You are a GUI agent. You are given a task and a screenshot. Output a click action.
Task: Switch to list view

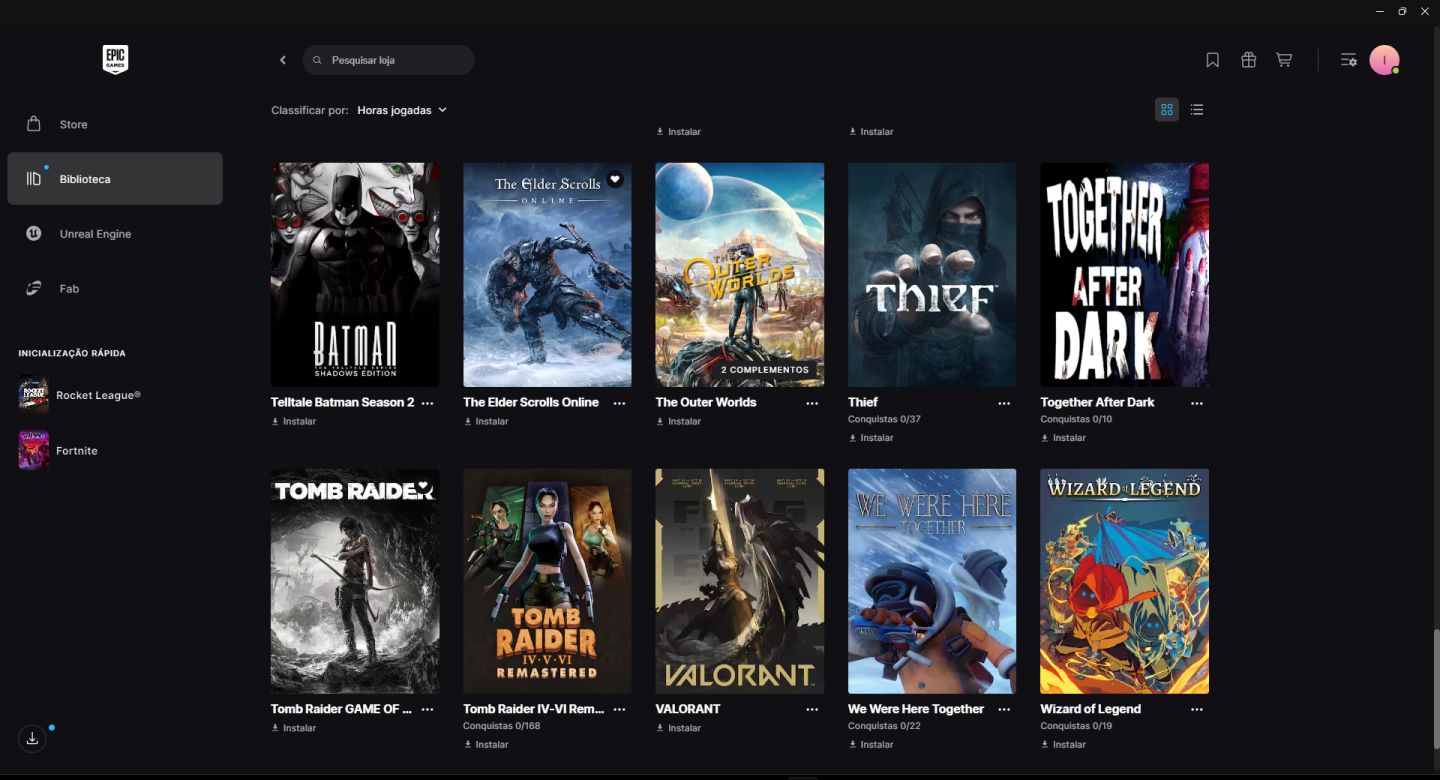pyautogui.click(x=1197, y=110)
